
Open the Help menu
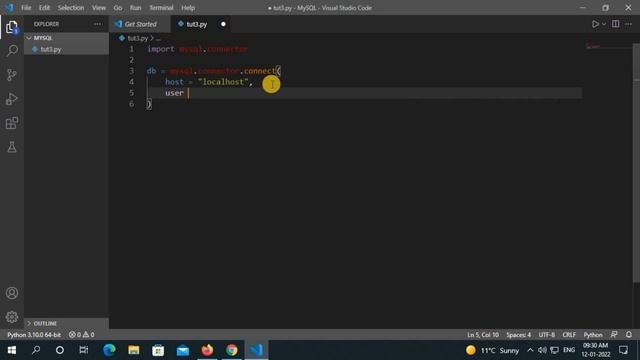click(188, 8)
